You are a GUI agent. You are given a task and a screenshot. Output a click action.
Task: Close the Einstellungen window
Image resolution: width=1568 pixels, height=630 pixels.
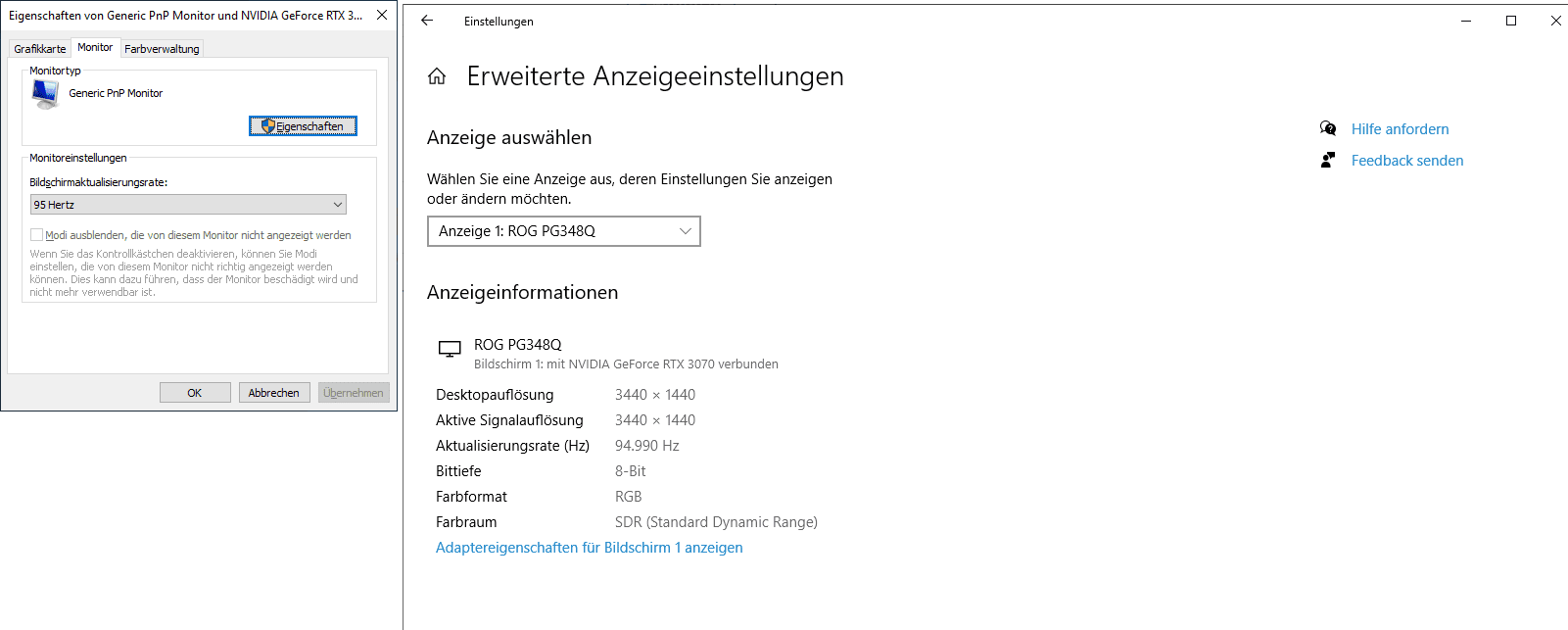(1555, 21)
